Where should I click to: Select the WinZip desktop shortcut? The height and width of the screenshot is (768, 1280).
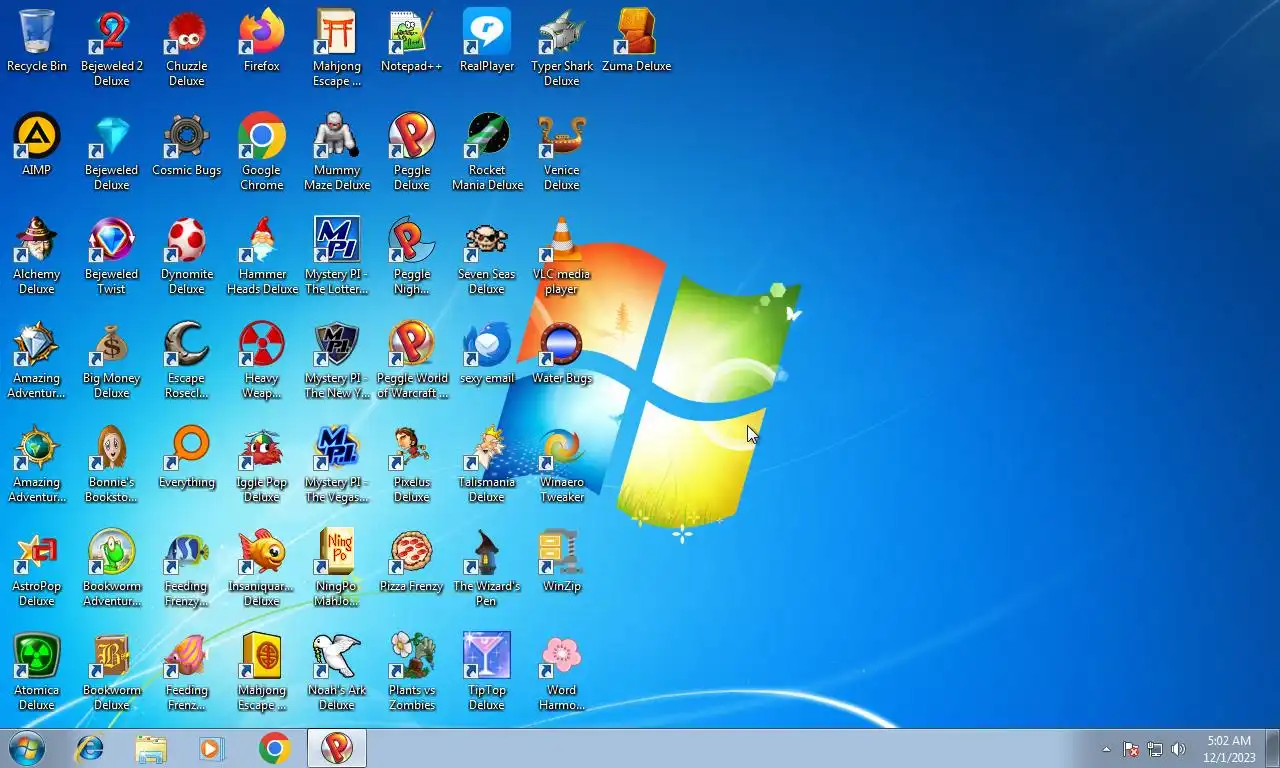(562, 561)
